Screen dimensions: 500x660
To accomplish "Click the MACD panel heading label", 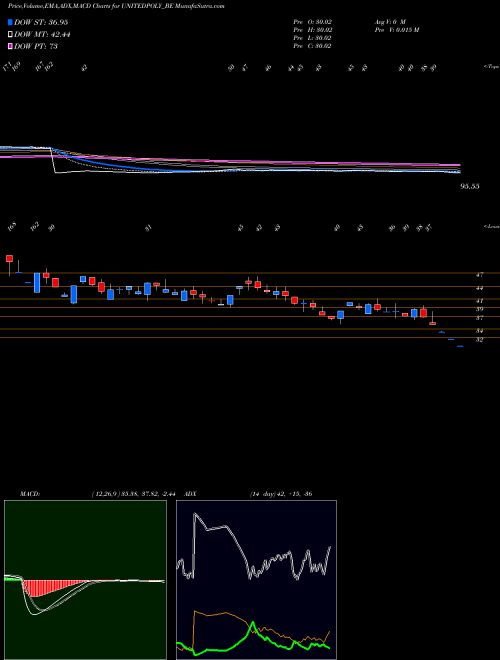I will (x=29, y=494).
